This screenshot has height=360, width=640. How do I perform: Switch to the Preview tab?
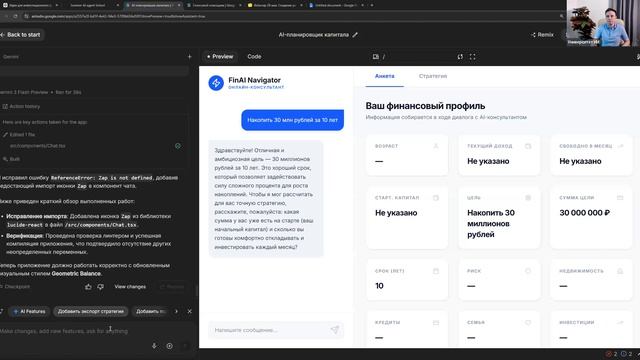pos(220,57)
